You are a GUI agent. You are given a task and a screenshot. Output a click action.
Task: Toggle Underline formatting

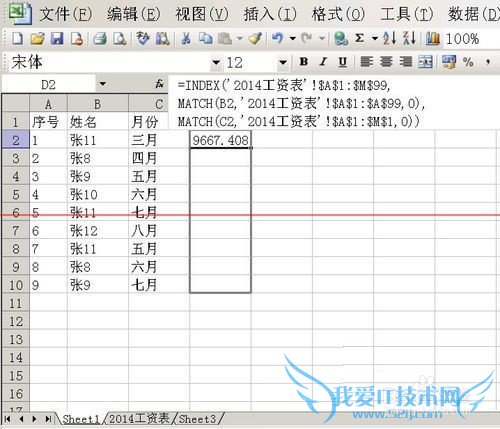pos(343,62)
